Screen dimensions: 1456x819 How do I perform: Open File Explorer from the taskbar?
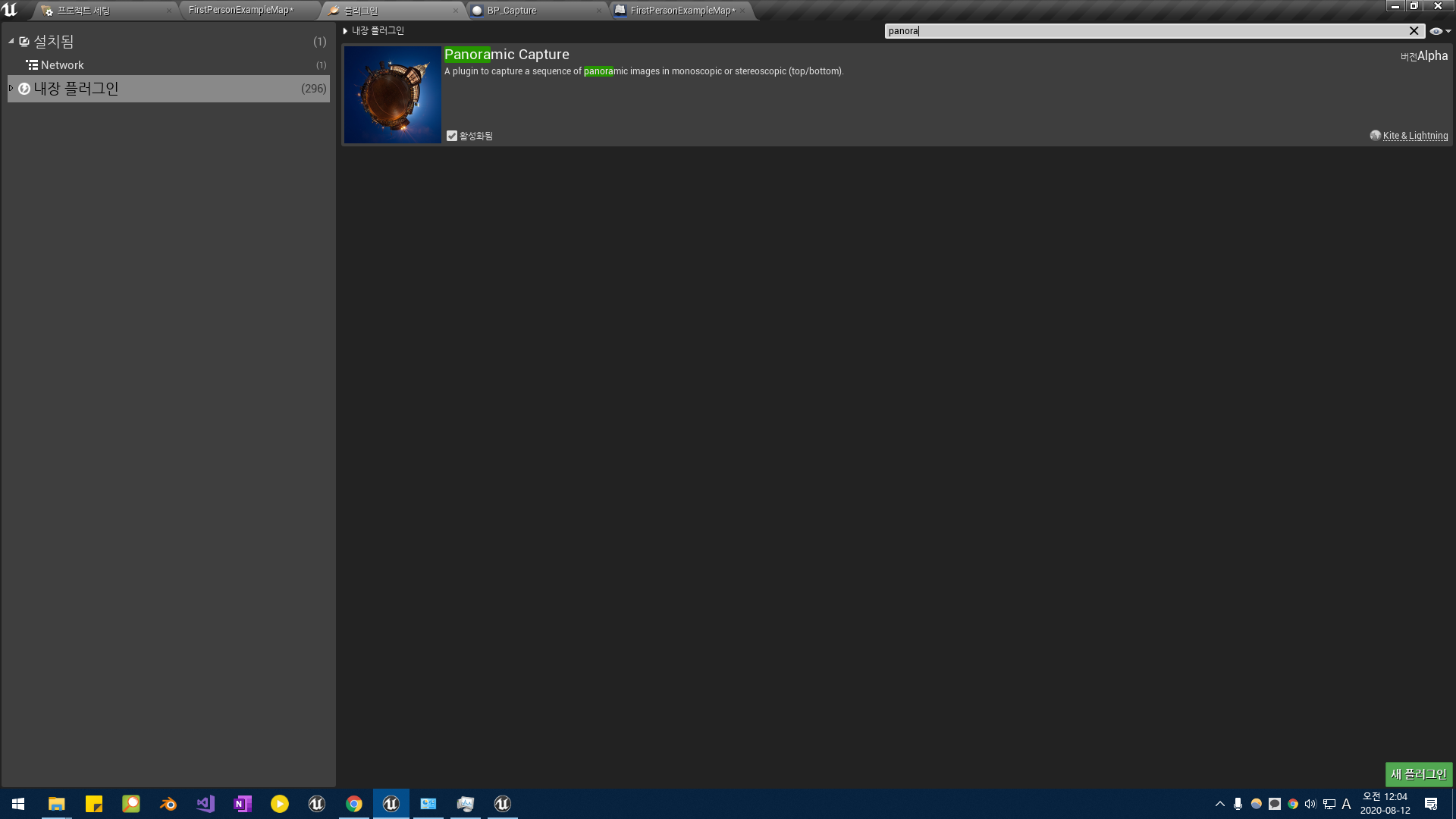coord(56,804)
